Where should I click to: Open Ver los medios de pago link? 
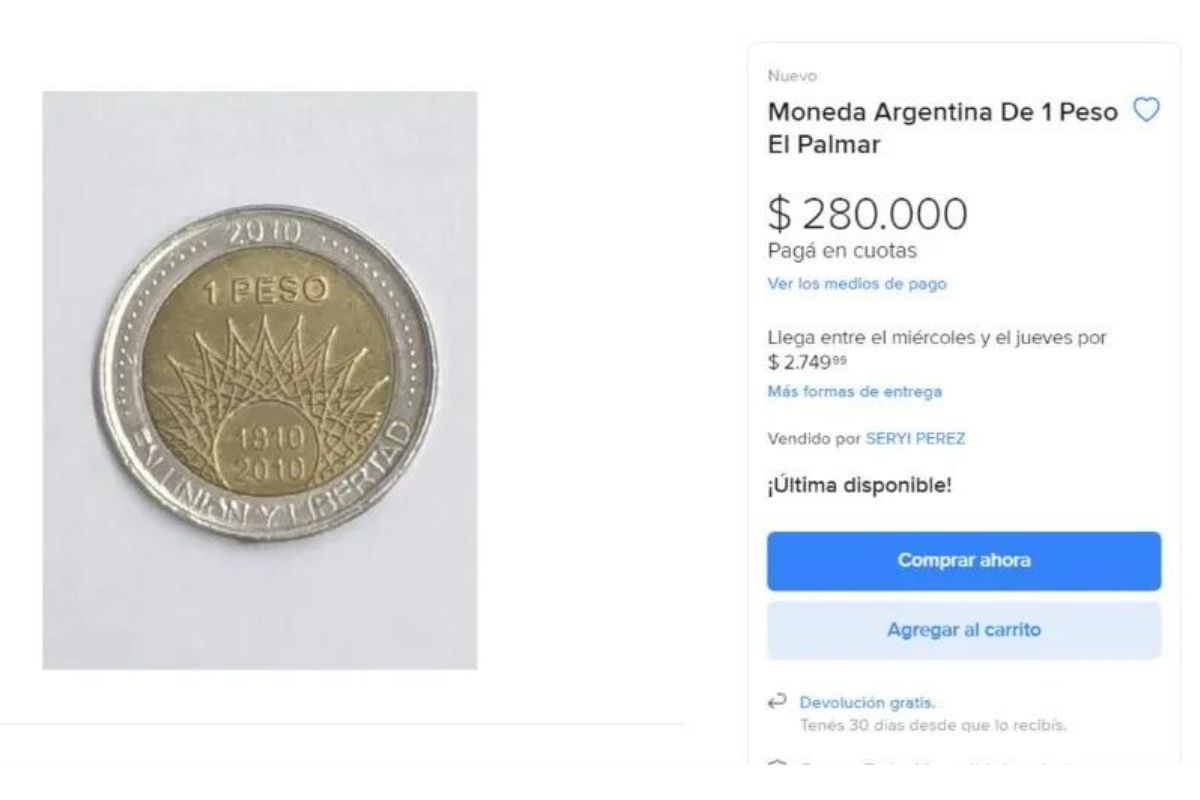[x=856, y=283]
